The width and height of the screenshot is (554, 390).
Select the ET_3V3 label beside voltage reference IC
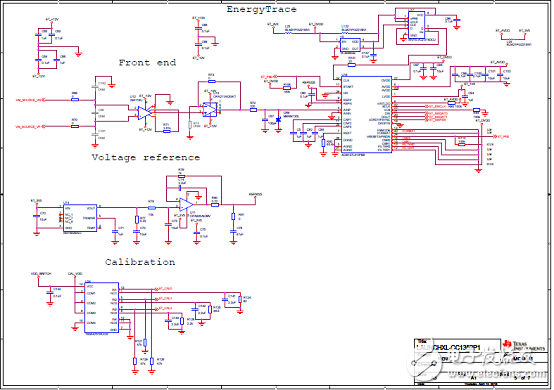click(36, 201)
